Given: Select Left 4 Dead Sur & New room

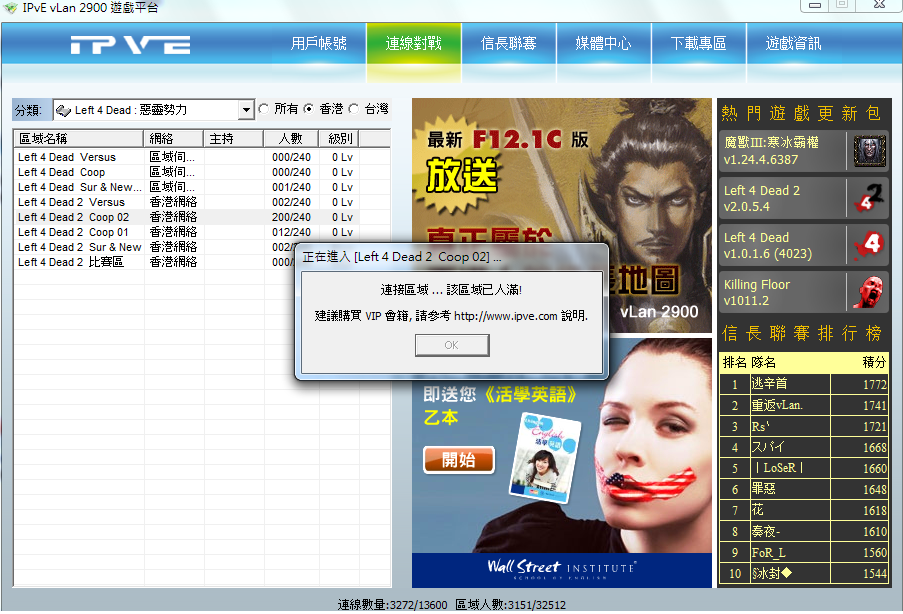Looking at the screenshot, I should pos(187,187).
